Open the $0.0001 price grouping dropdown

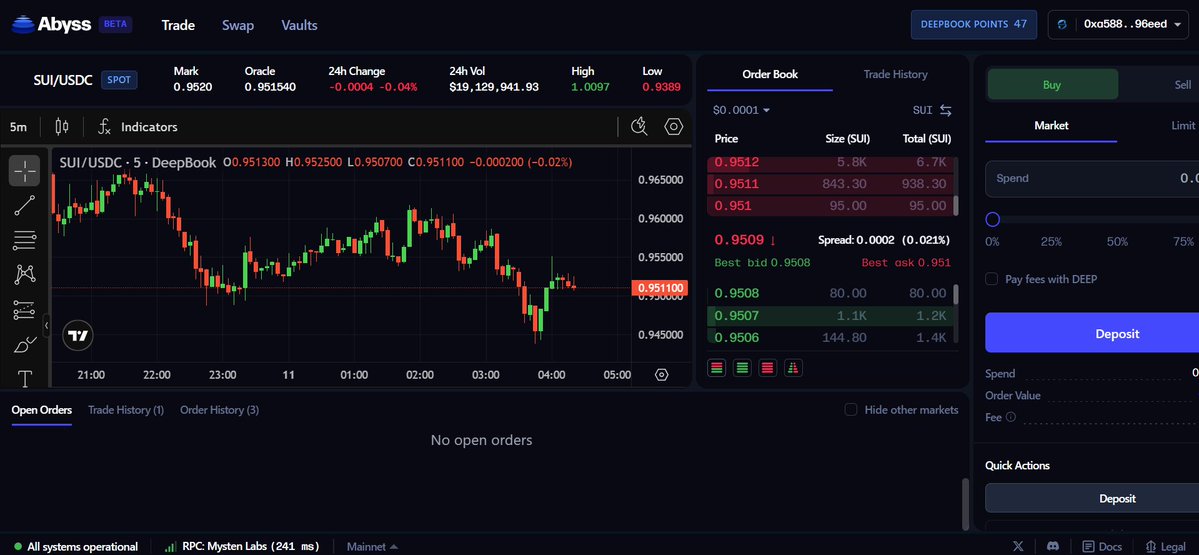tap(741, 110)
